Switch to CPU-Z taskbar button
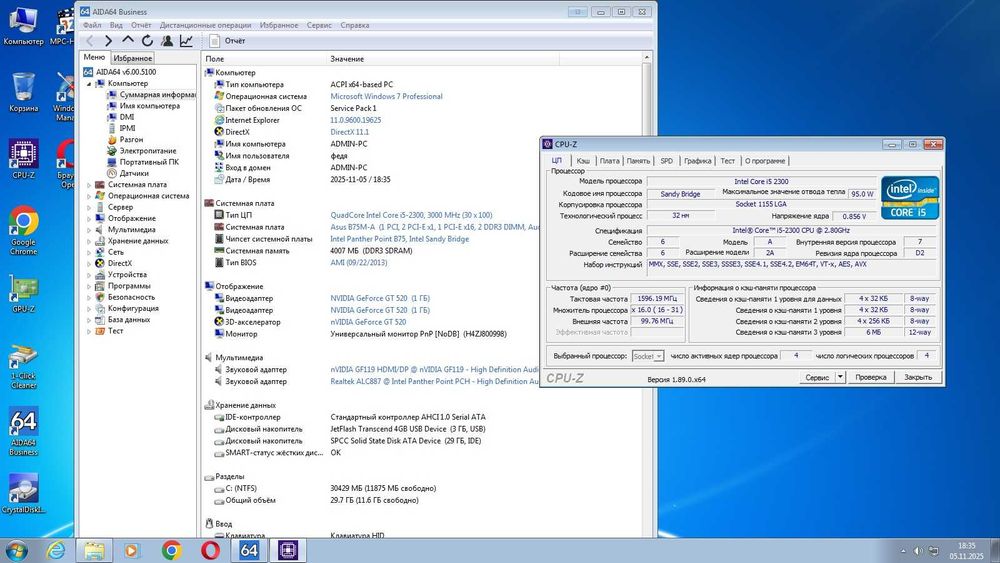Image resolution: width=1000 pixels, height=563 pixels. coord(288,550)
